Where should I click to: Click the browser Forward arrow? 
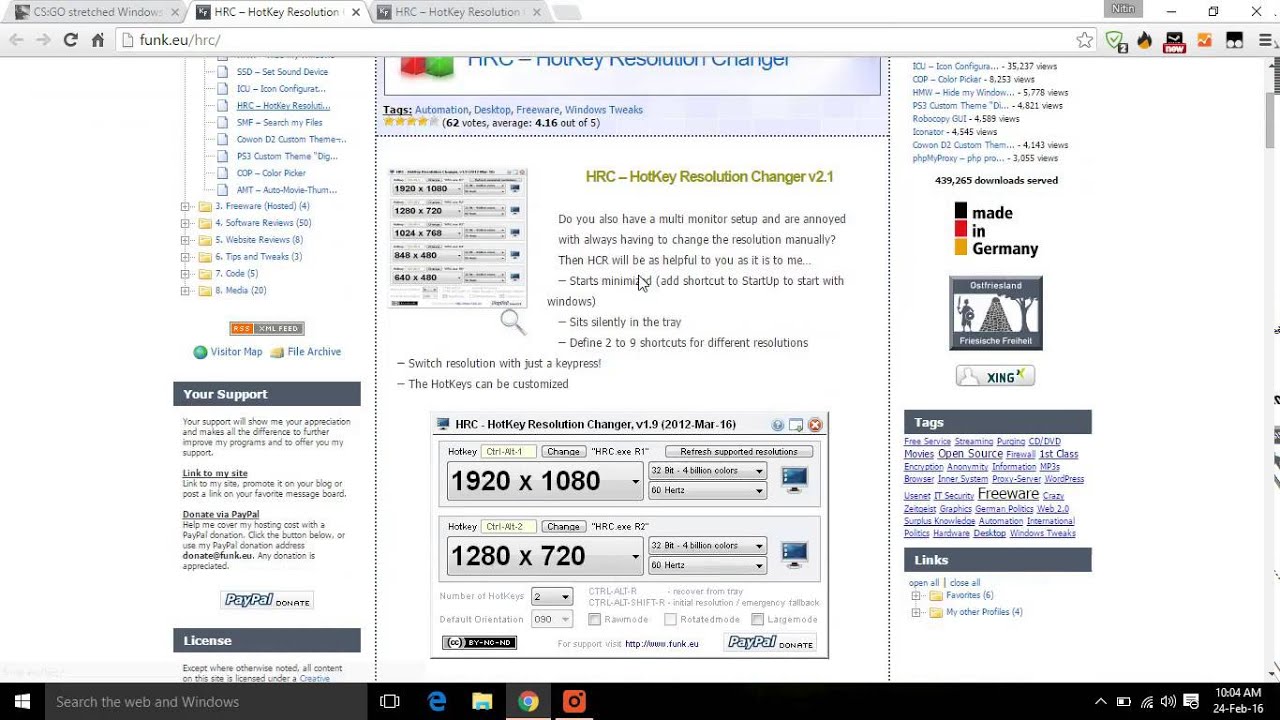click(x=43, y=40)
